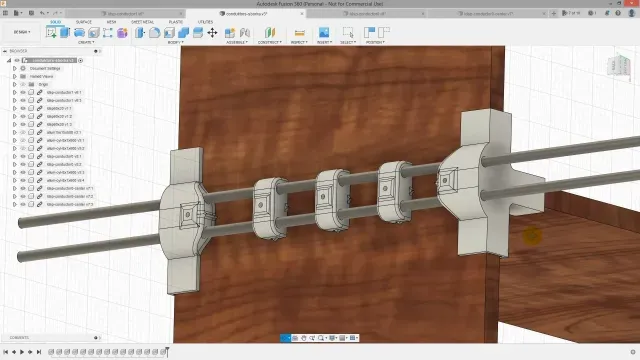The width and height of the screenshot is (640, 360).
Task: Switch to the PLASTIC tab
Action: (x=176, y=22)
